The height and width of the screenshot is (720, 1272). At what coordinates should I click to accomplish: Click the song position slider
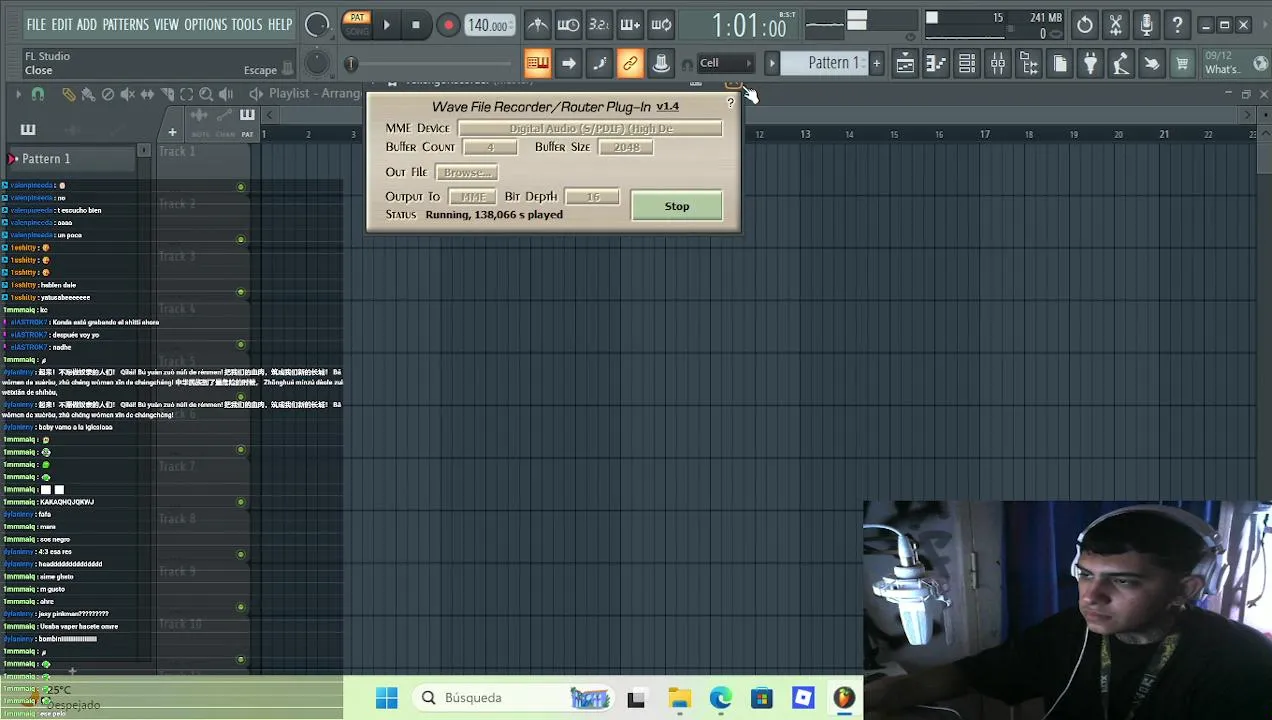point(430,64)
